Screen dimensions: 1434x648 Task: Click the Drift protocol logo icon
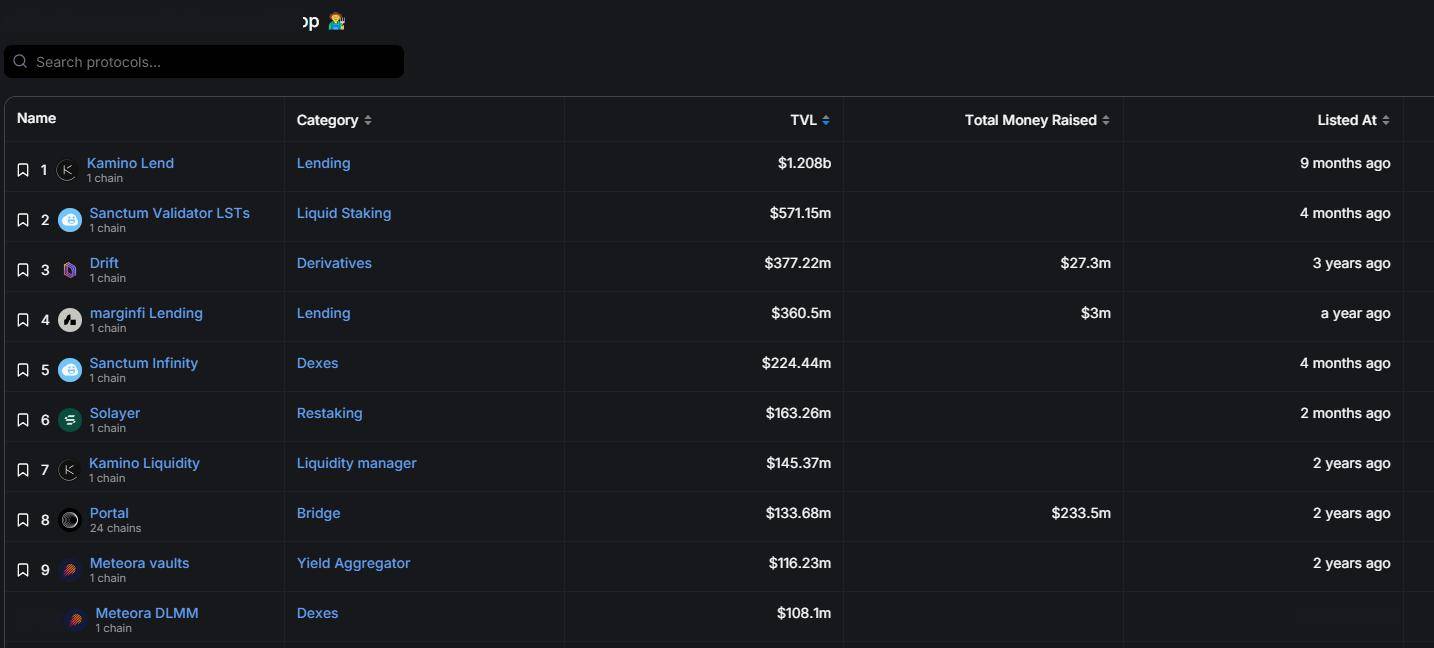[70, 270]
